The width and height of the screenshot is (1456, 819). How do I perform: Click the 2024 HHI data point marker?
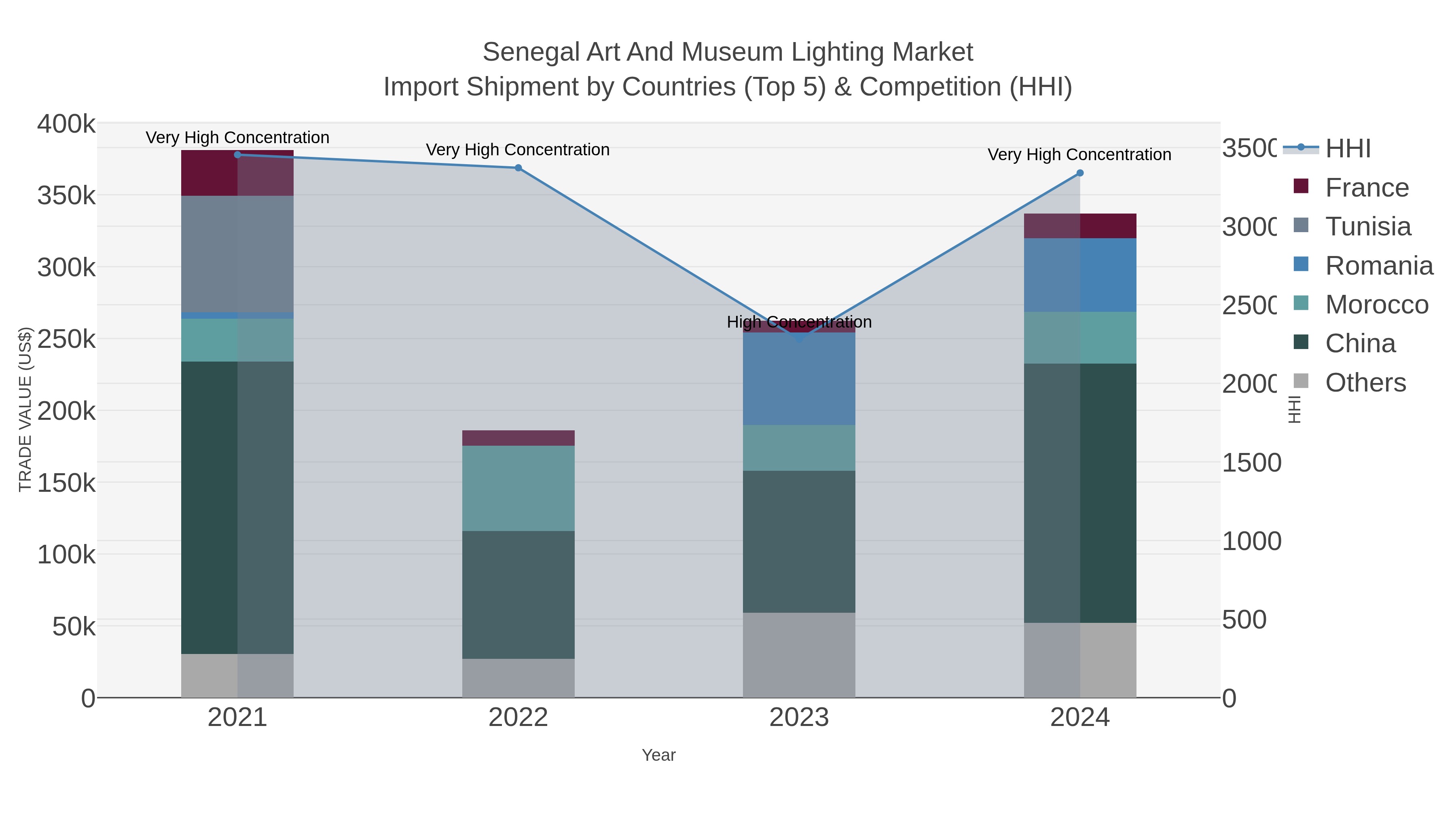pos(1079,173)
